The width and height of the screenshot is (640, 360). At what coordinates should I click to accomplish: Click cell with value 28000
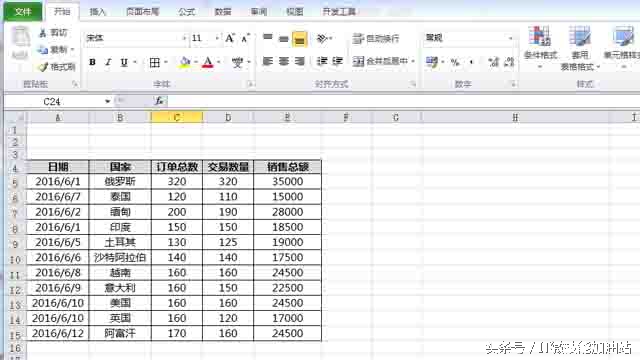[x=288, y=212]
